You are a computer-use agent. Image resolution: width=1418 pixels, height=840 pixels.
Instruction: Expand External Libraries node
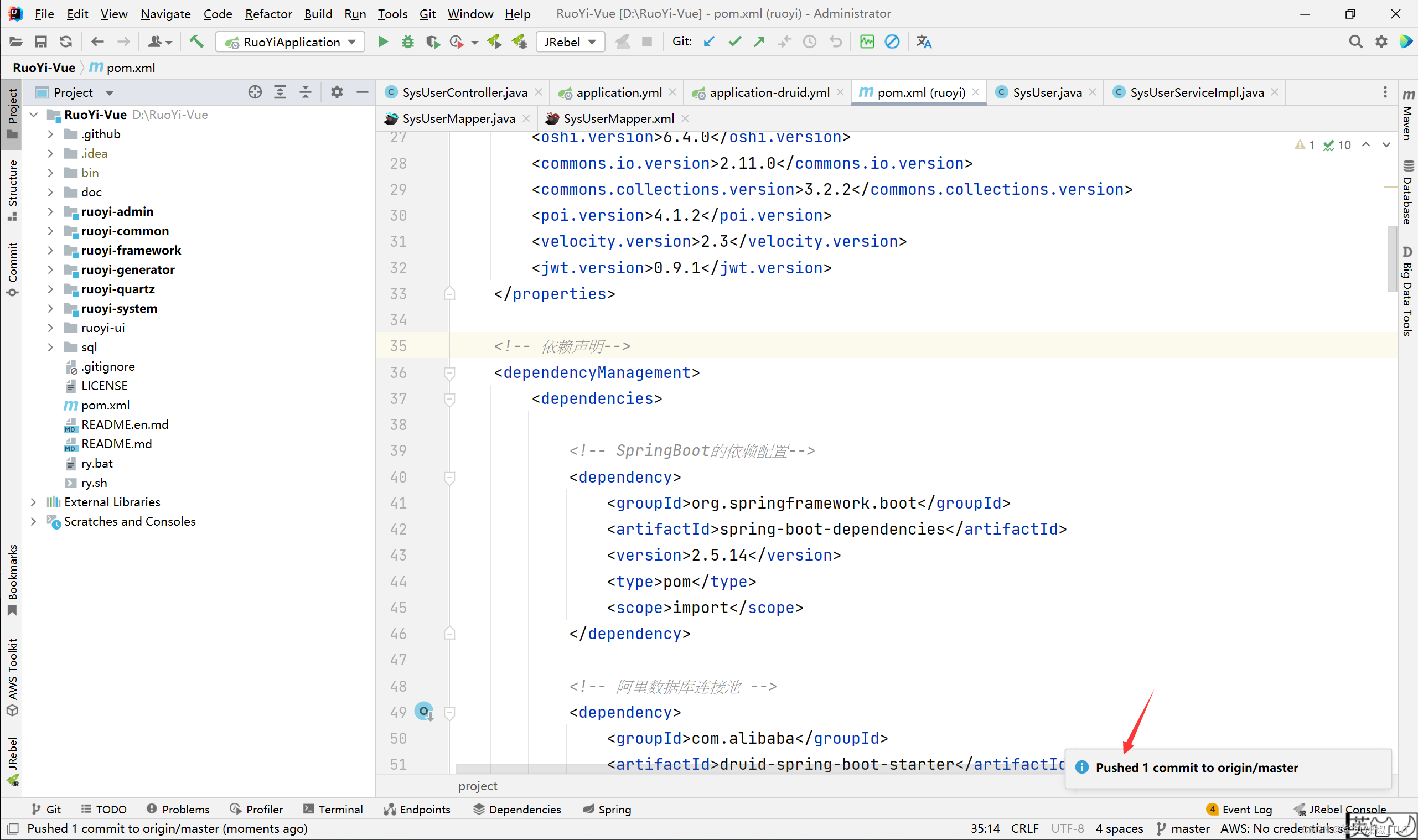coord(33,502)
